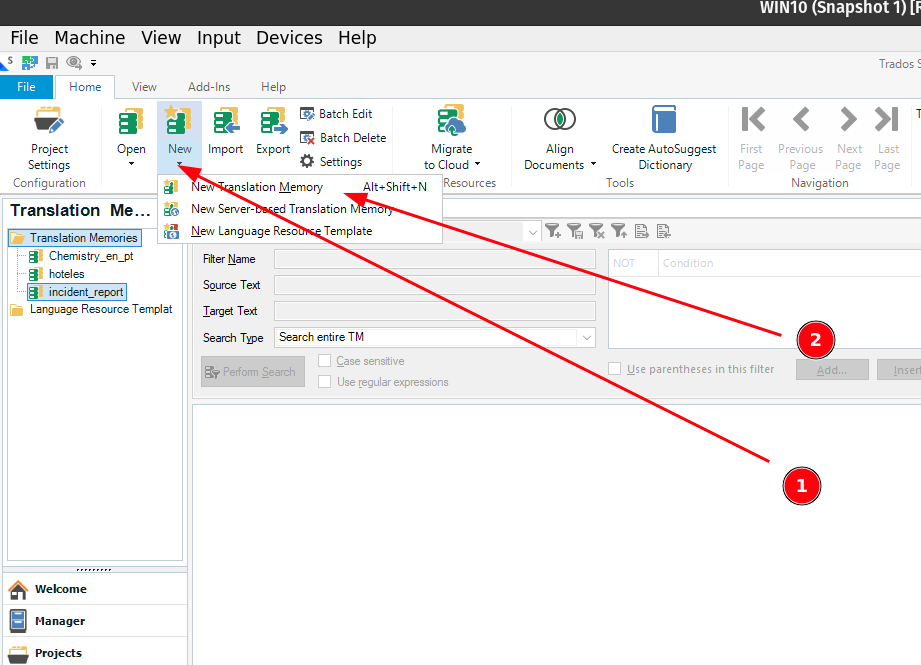Click the Welcome view home icon
Viewport: 921px width, 665px height.
coord(18,589)
